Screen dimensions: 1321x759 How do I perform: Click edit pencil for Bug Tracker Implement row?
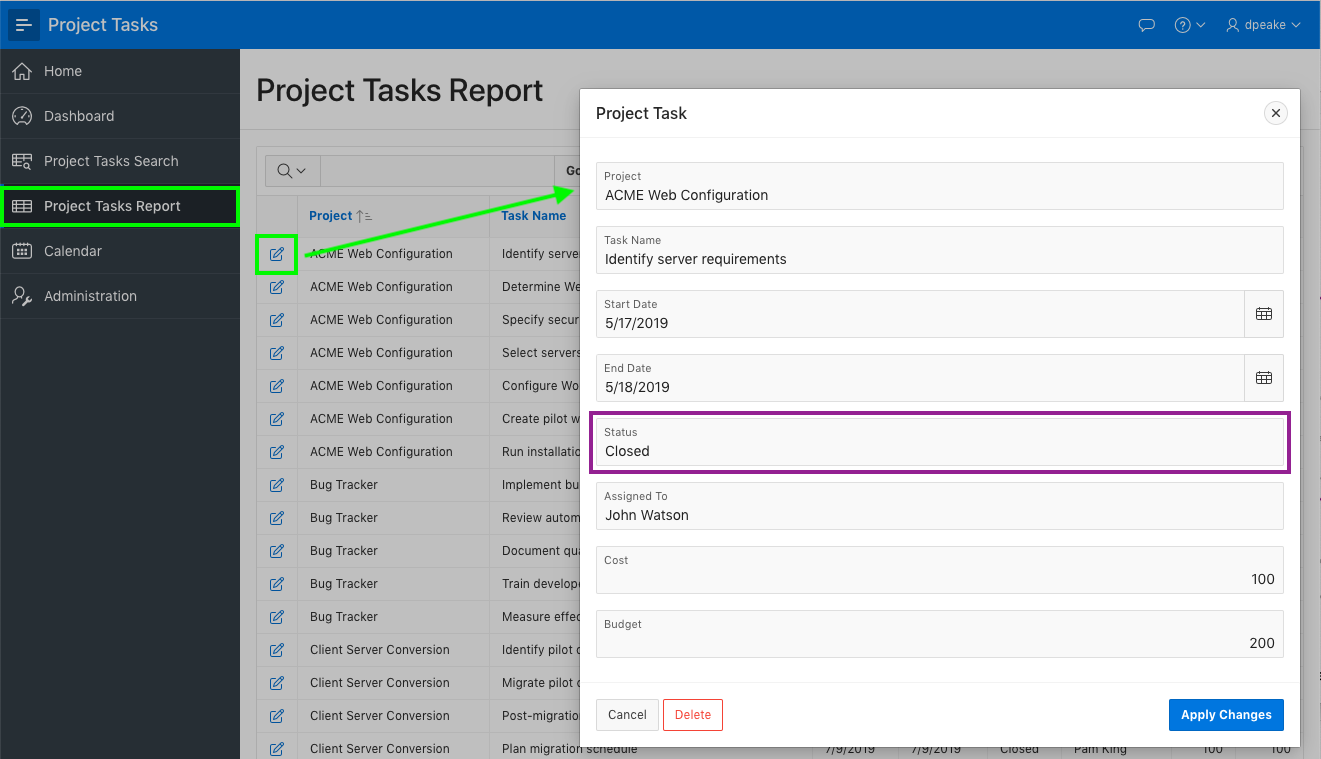pyautogui.click(x=277, y=485)
